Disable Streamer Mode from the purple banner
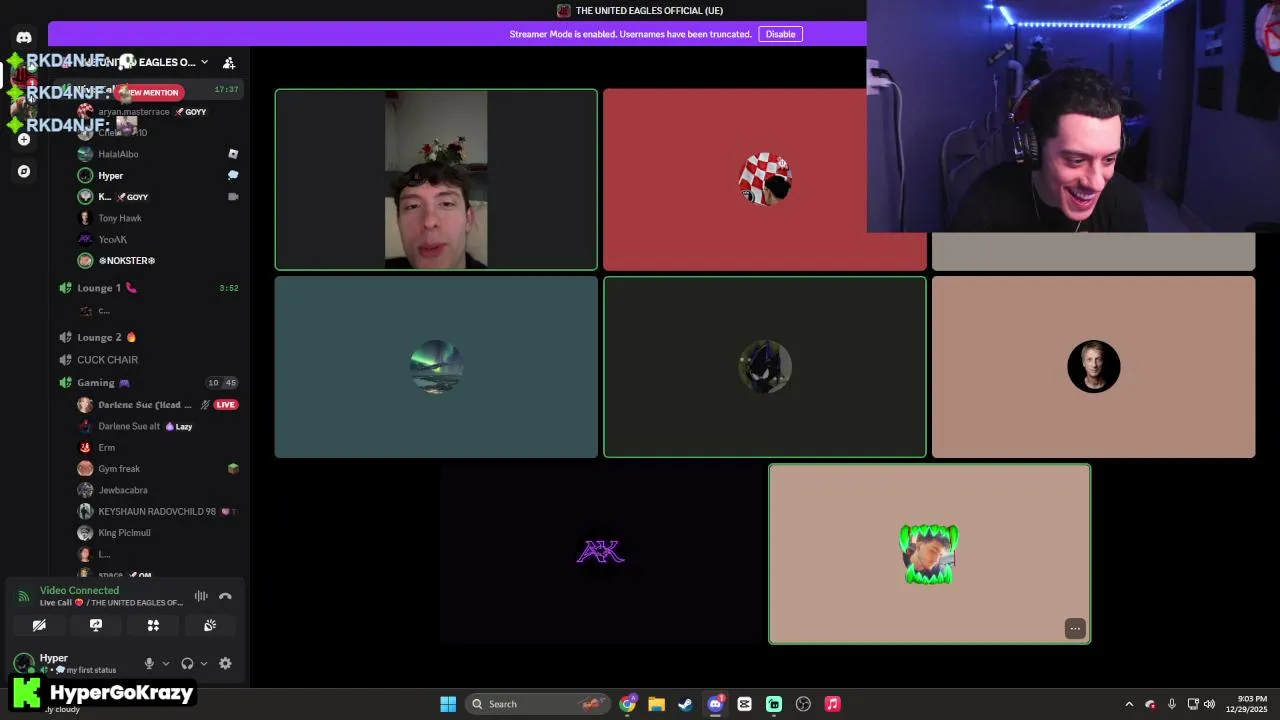Image resolution: width=1280 pixels, height=720 pixels. tap(780, 34)
